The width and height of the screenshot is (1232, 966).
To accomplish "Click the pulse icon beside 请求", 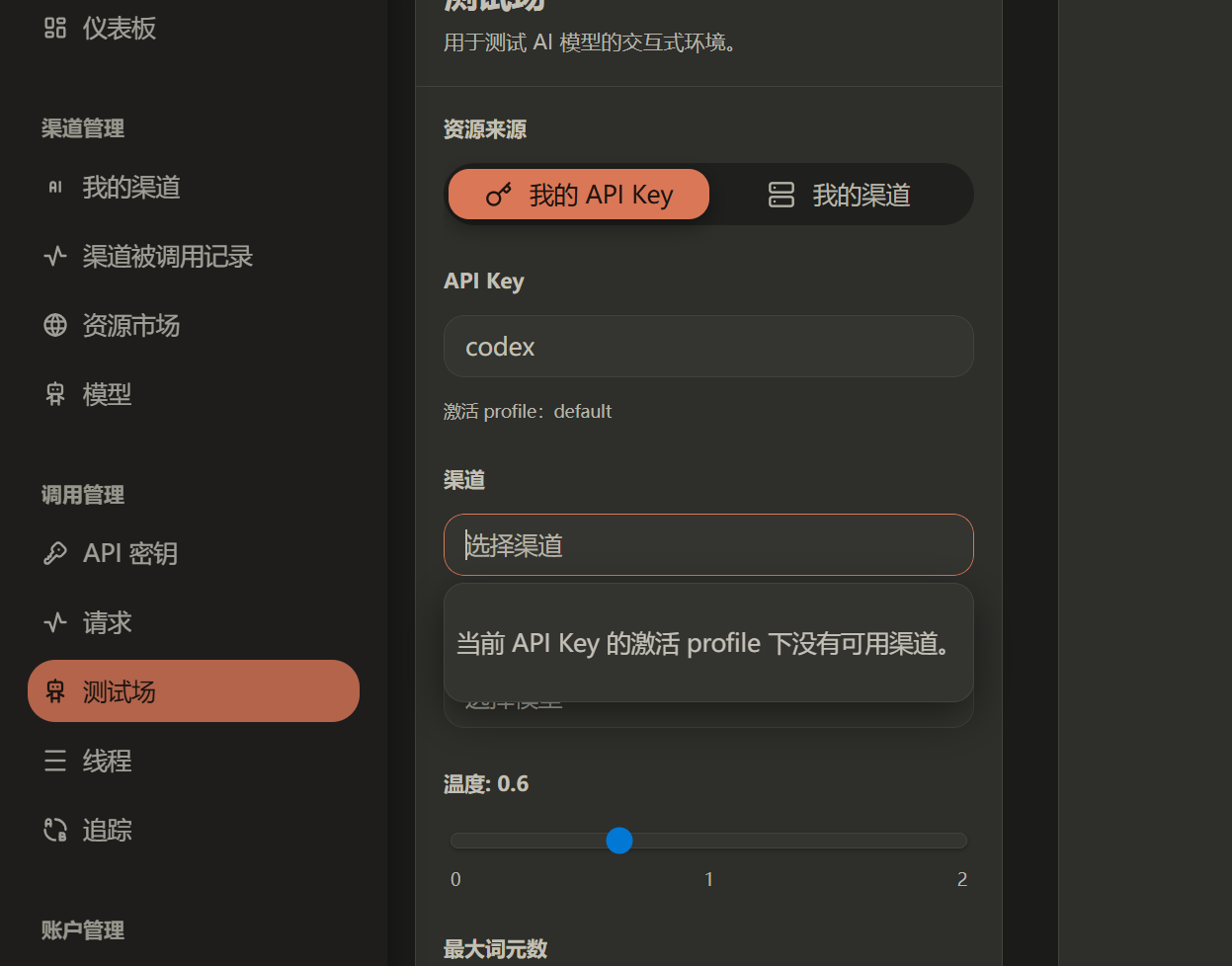I will [55, 622].
